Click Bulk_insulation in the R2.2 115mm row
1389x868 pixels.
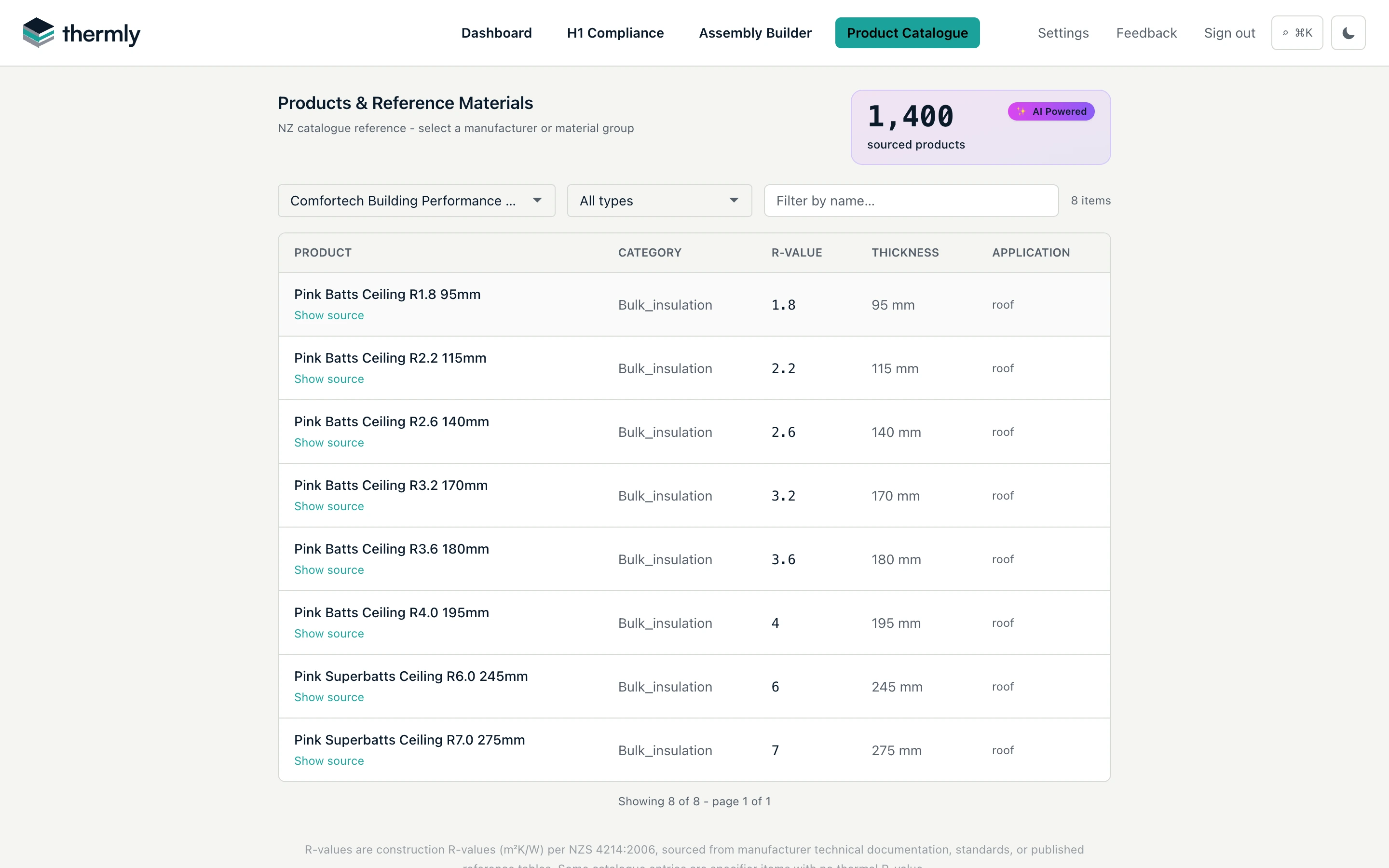coord(665,368)
